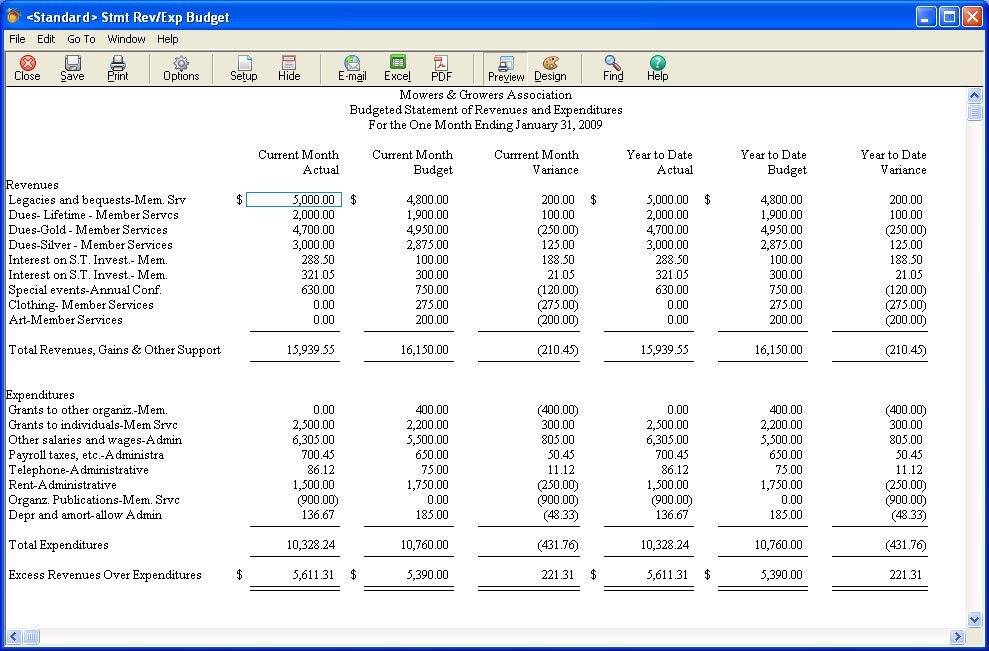Export the statement to Excel

pos(397,68)
